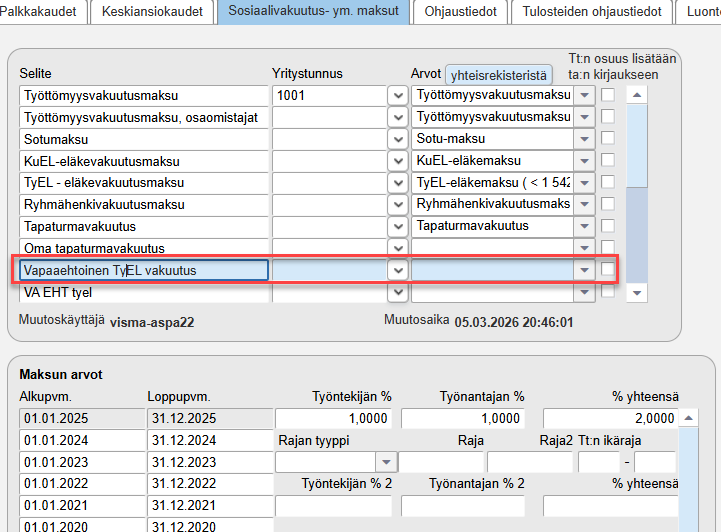Enable checkbox in Sotumaksu row
Image resolution: width=721 pixels, height=532 pixels.
608,138
